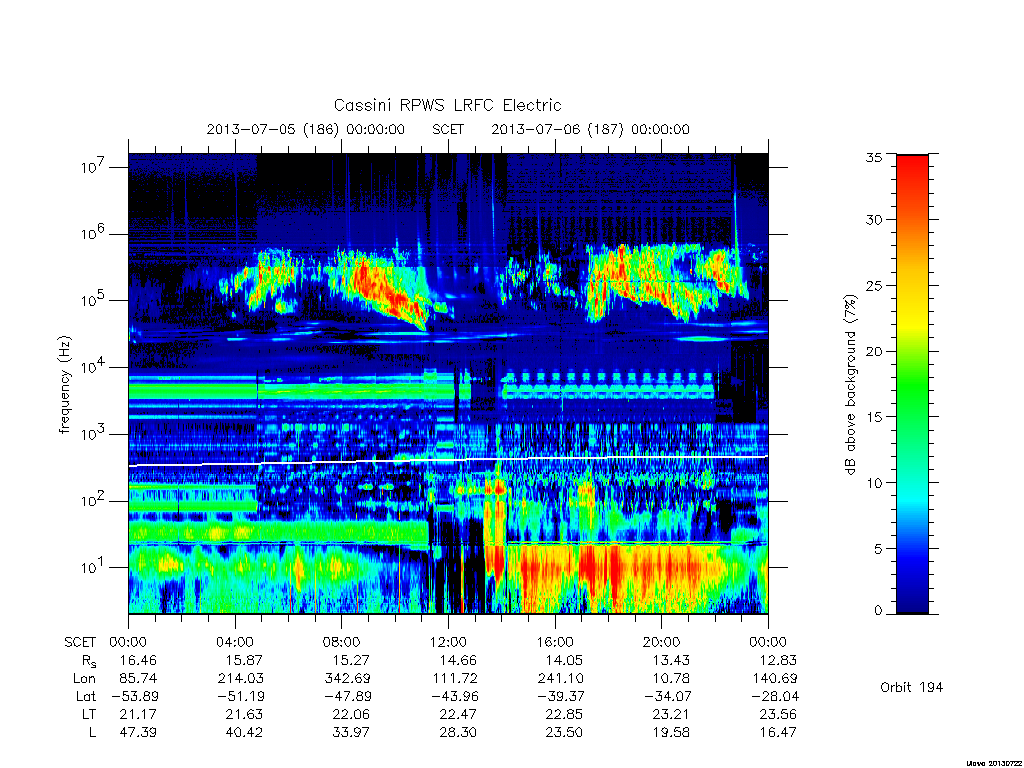Click the LT value 22.06
The width and height of the screenshot is (1024, 768).
click(x=351, y=714)
